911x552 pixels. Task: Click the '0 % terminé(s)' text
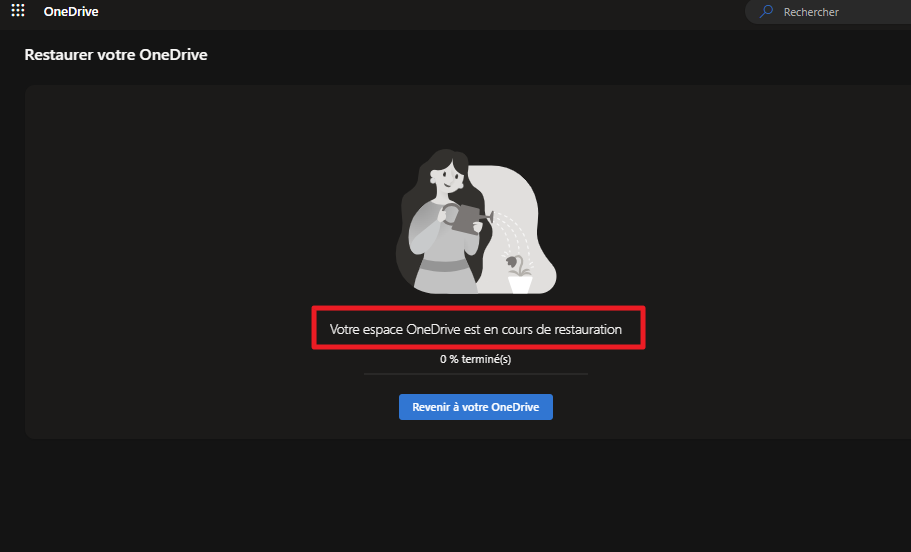coord(476,359)
